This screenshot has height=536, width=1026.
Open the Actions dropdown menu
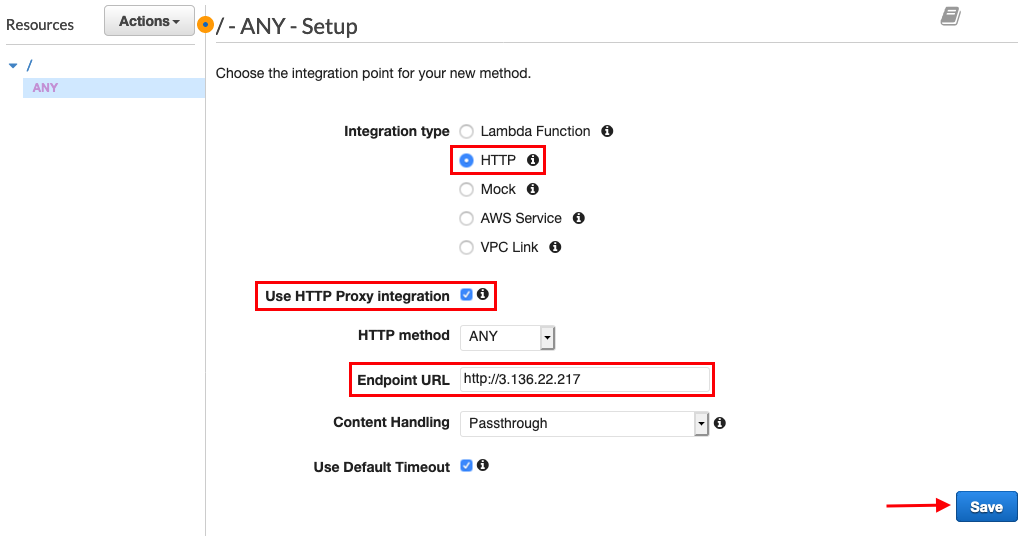click(149, 21)
